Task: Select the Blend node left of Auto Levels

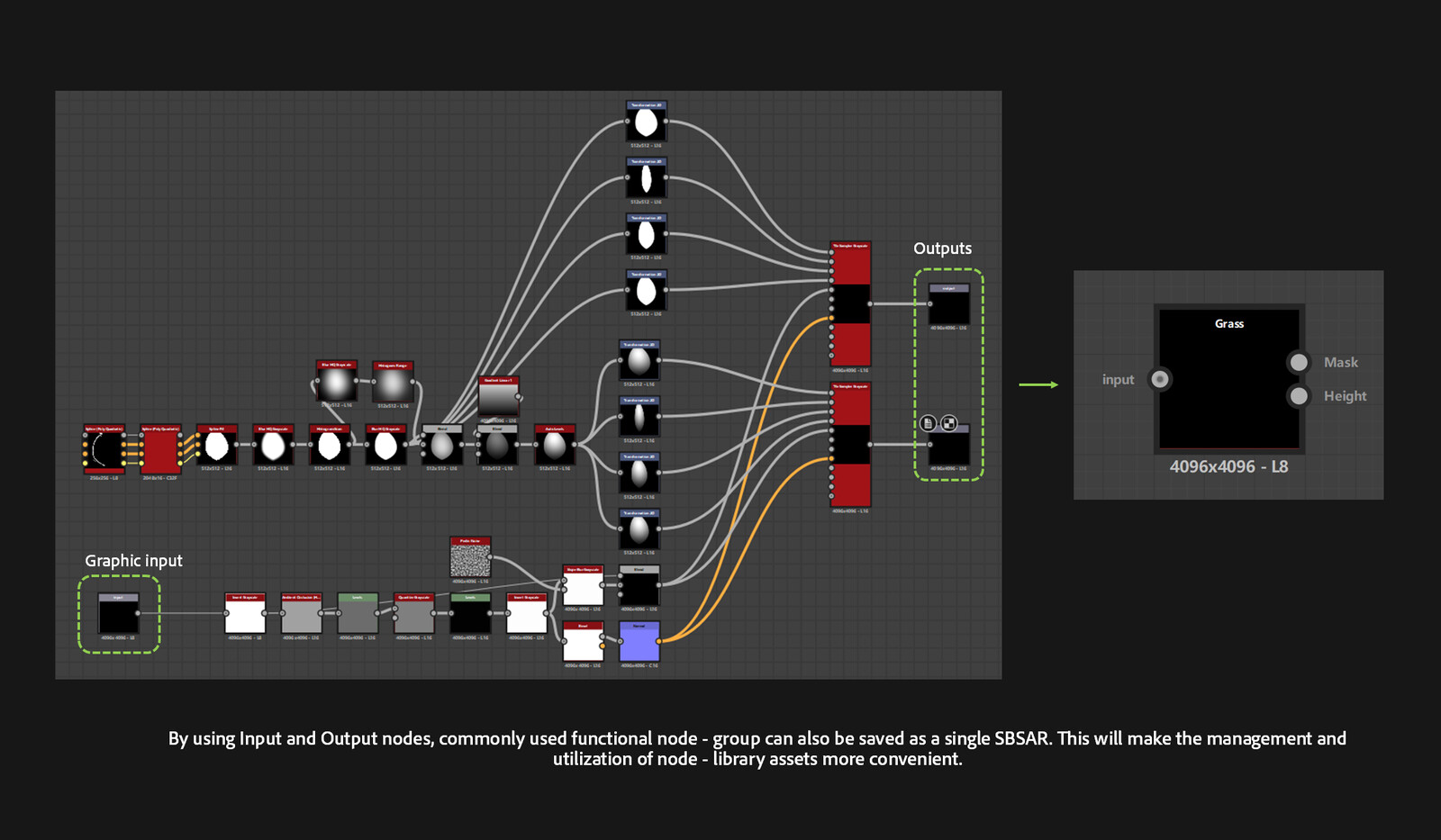Action: (498, 445)
